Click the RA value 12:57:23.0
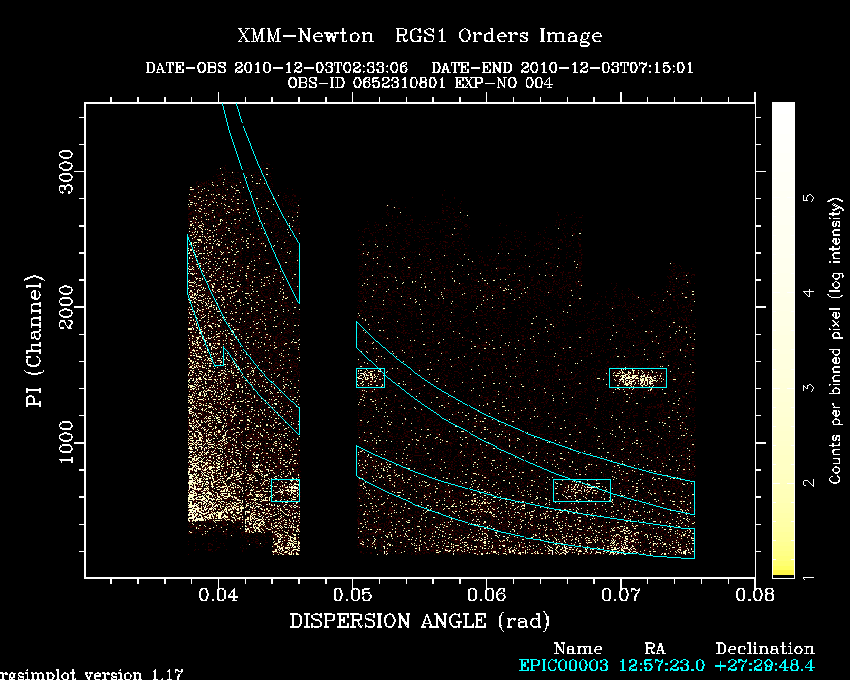850x680 pixels. 661,665
